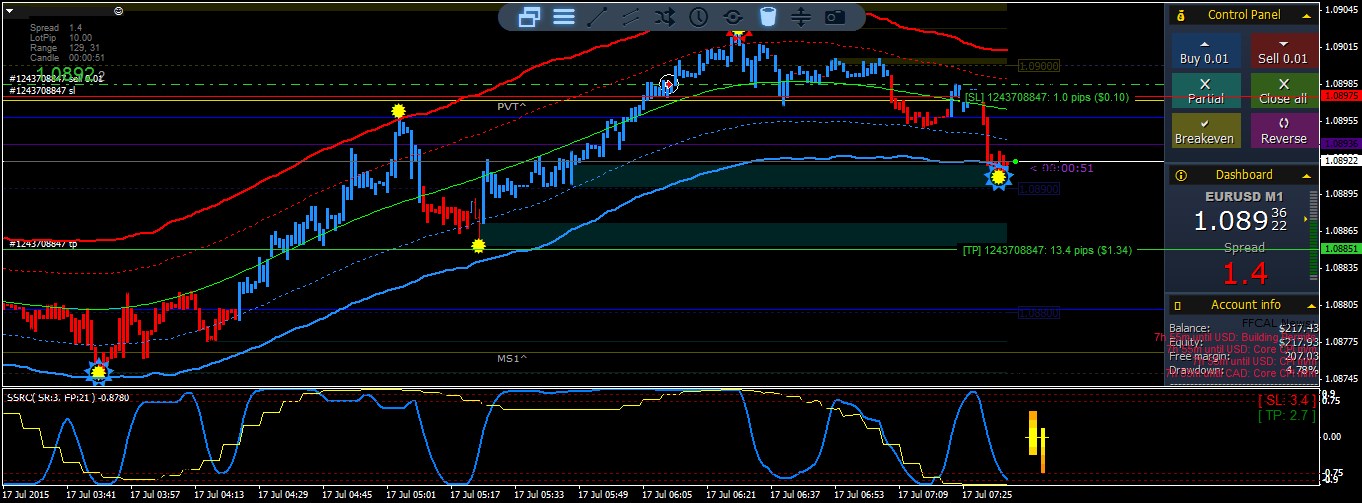The height and width of the screenshot is (503, 1362).
Task: Click the red 1.08975 price axis tag
Action: pos(1341,96)
